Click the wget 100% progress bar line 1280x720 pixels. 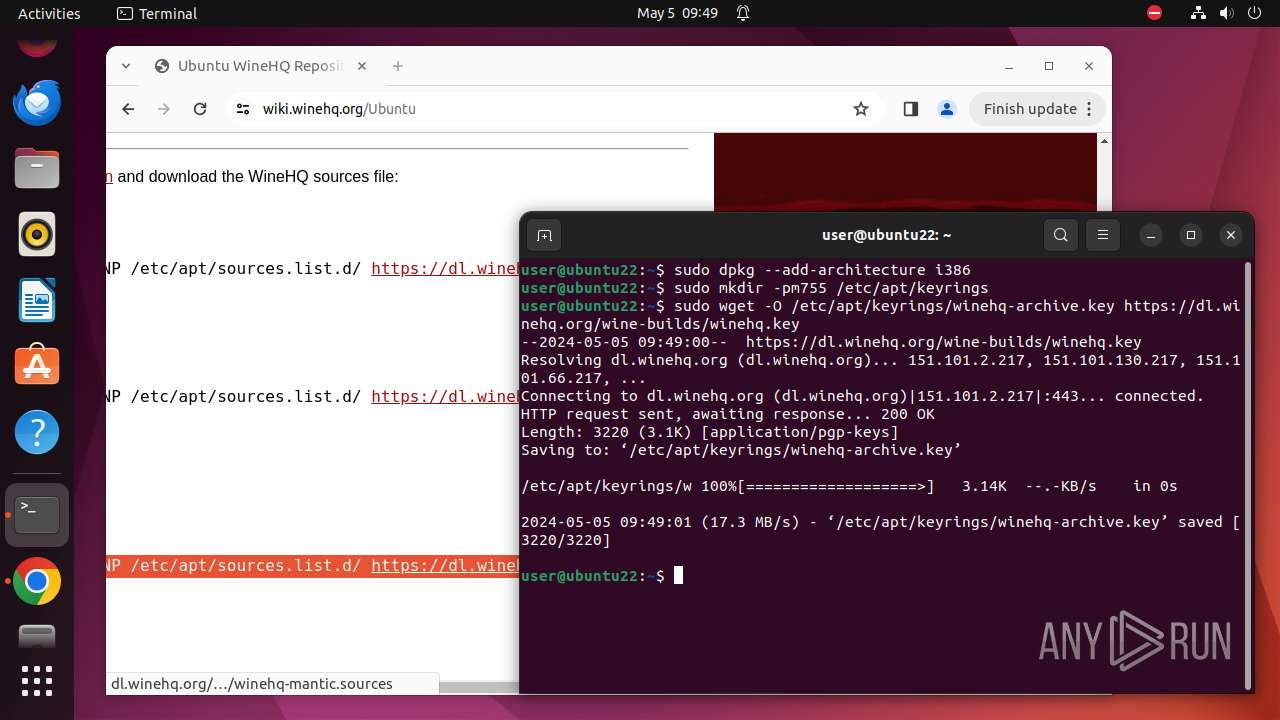tap(849, 486)
